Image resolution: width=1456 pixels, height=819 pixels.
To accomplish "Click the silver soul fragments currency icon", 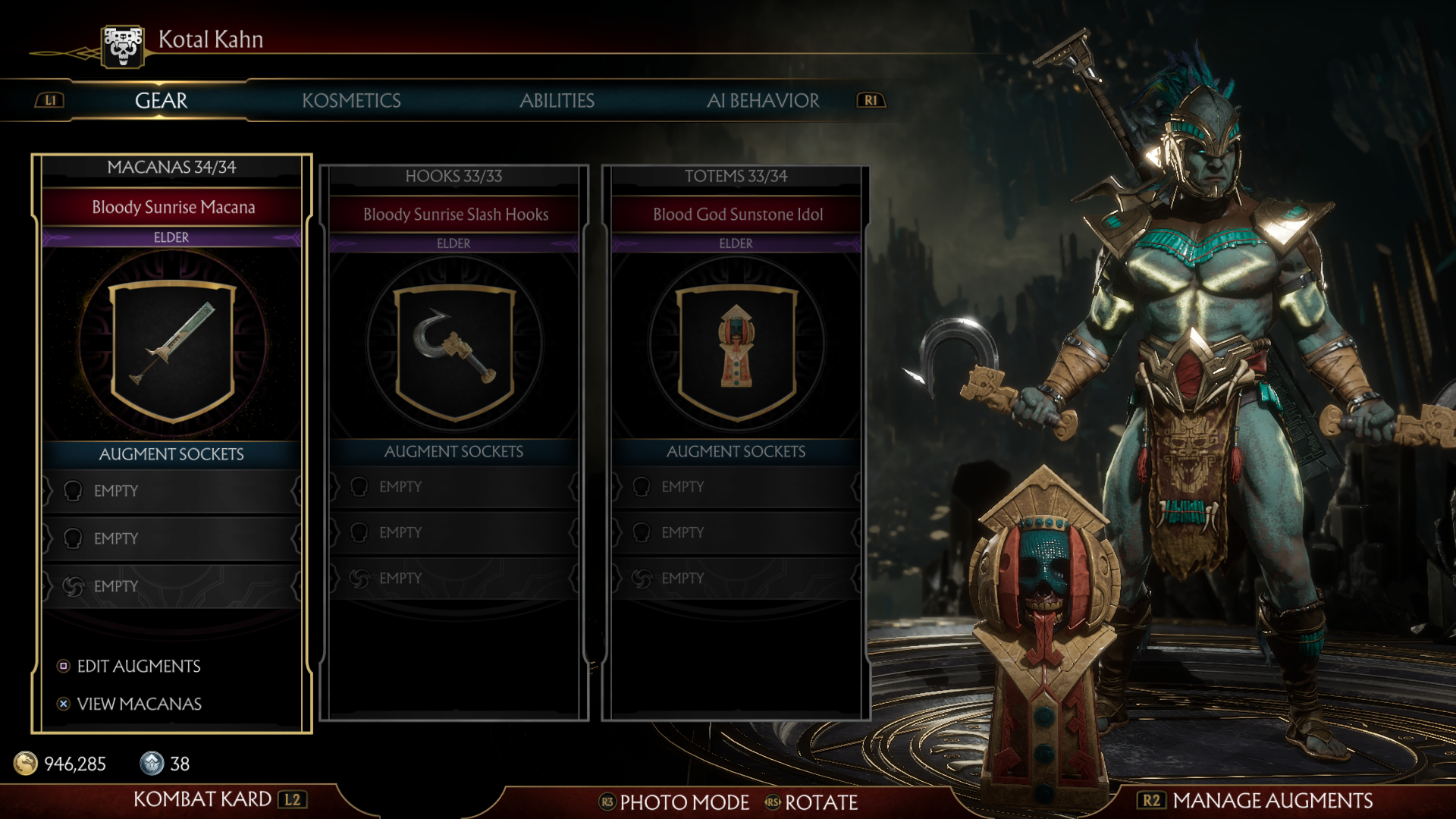I will 152,763.
